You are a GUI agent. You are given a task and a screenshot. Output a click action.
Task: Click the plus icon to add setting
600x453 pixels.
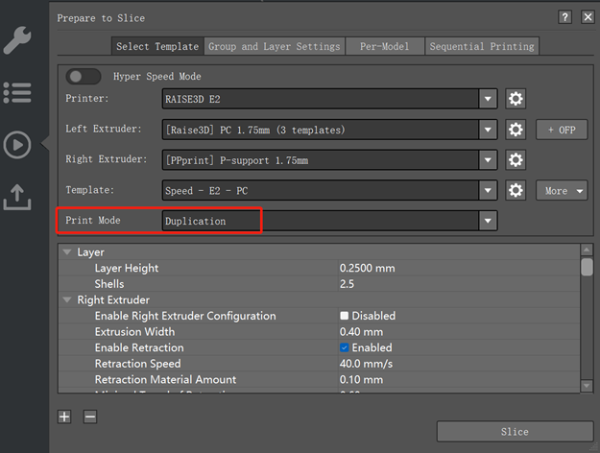[65, 417]
